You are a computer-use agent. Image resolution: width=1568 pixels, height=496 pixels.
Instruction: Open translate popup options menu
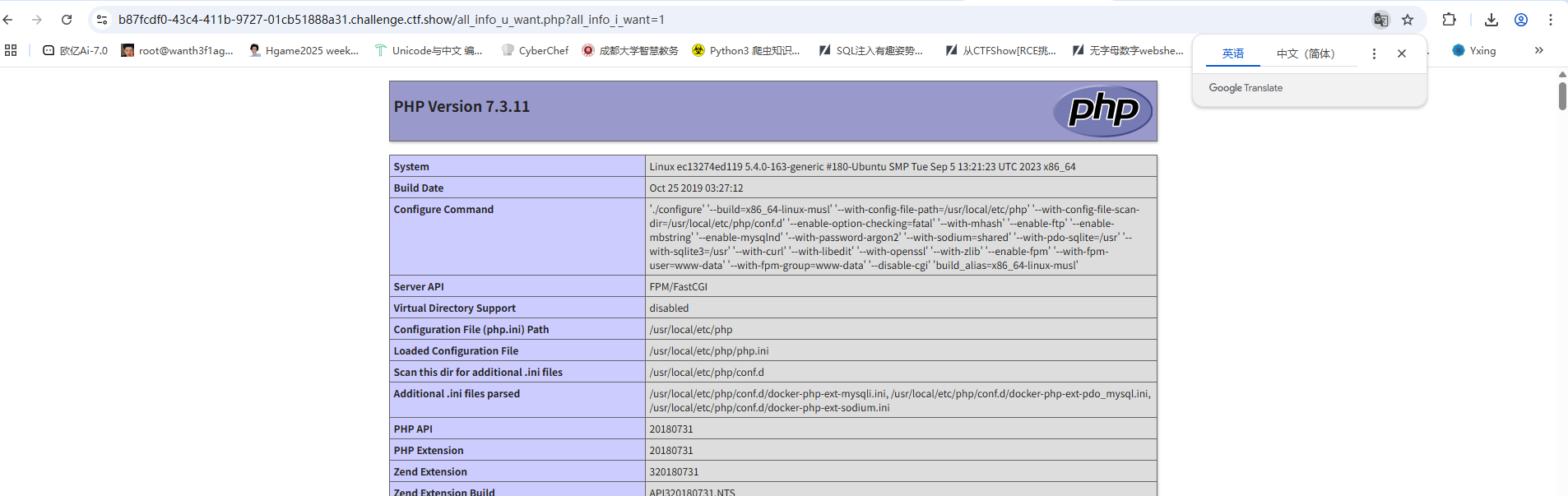[x=1374, y=53]
